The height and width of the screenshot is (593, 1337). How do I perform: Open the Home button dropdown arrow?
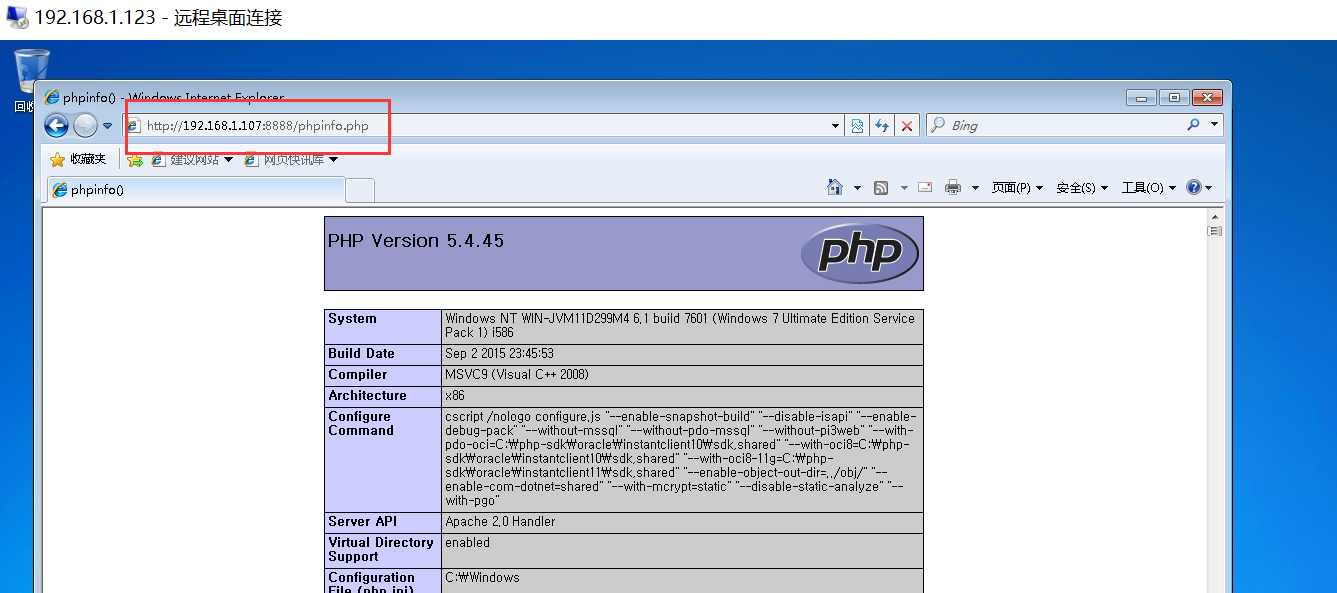click(x=857, y=188)
